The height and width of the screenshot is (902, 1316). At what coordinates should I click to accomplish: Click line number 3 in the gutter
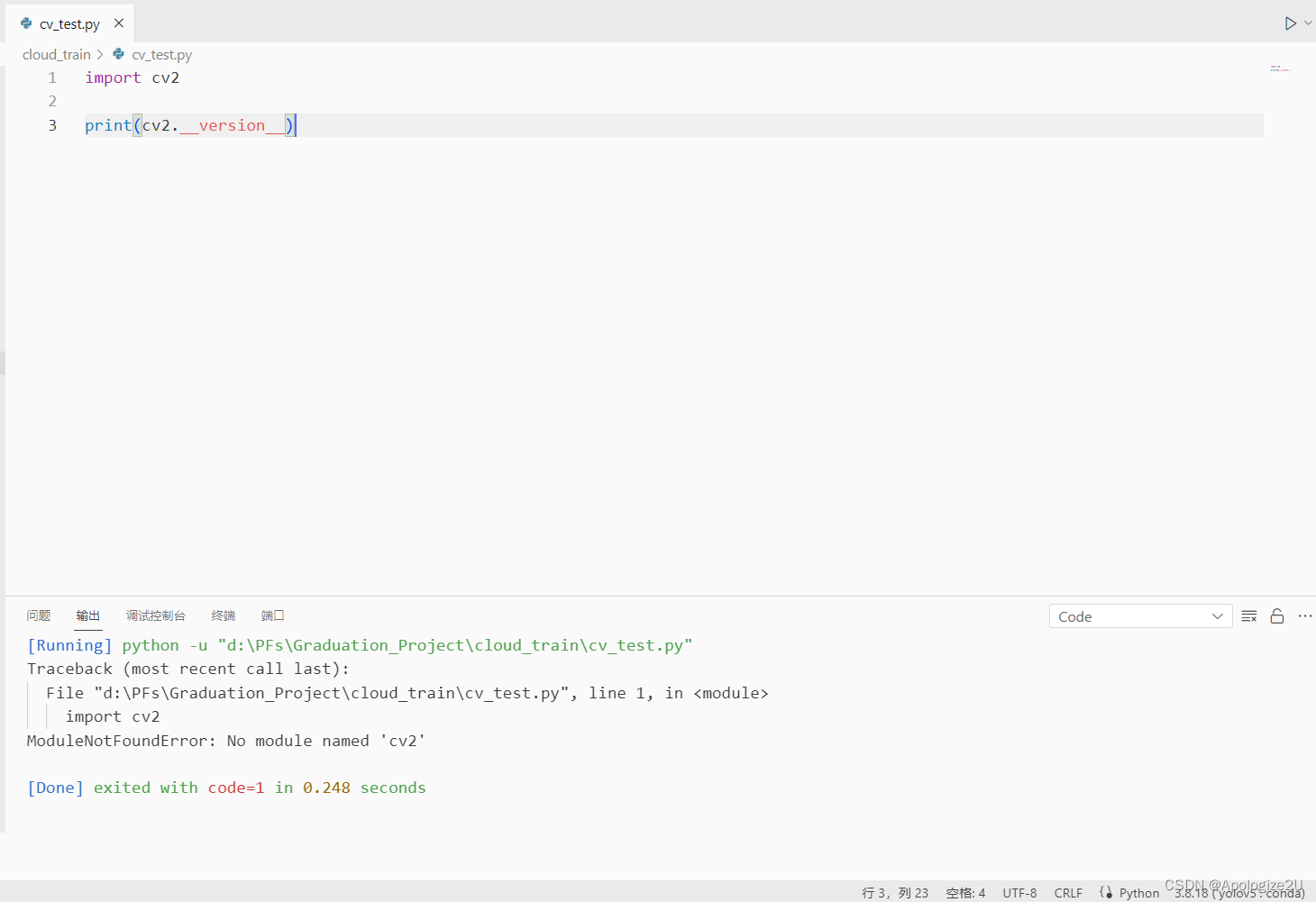[x=52, y=125]
